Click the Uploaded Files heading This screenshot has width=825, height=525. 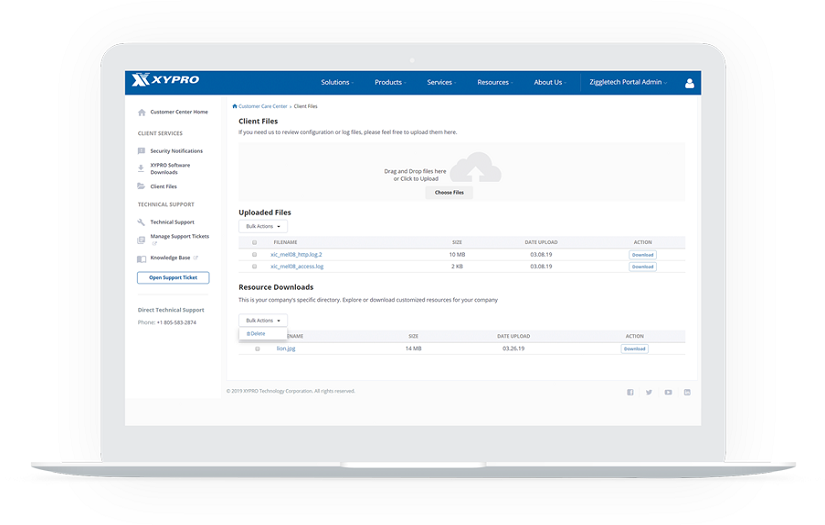point(265,213)
